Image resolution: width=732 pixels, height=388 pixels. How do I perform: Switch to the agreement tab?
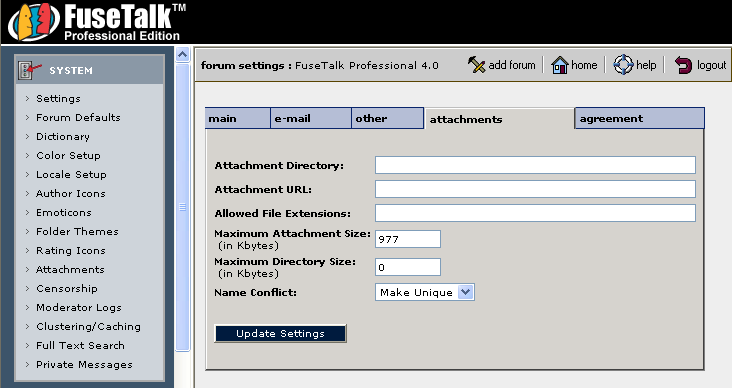pyautogui.click(x=640, y=118)
